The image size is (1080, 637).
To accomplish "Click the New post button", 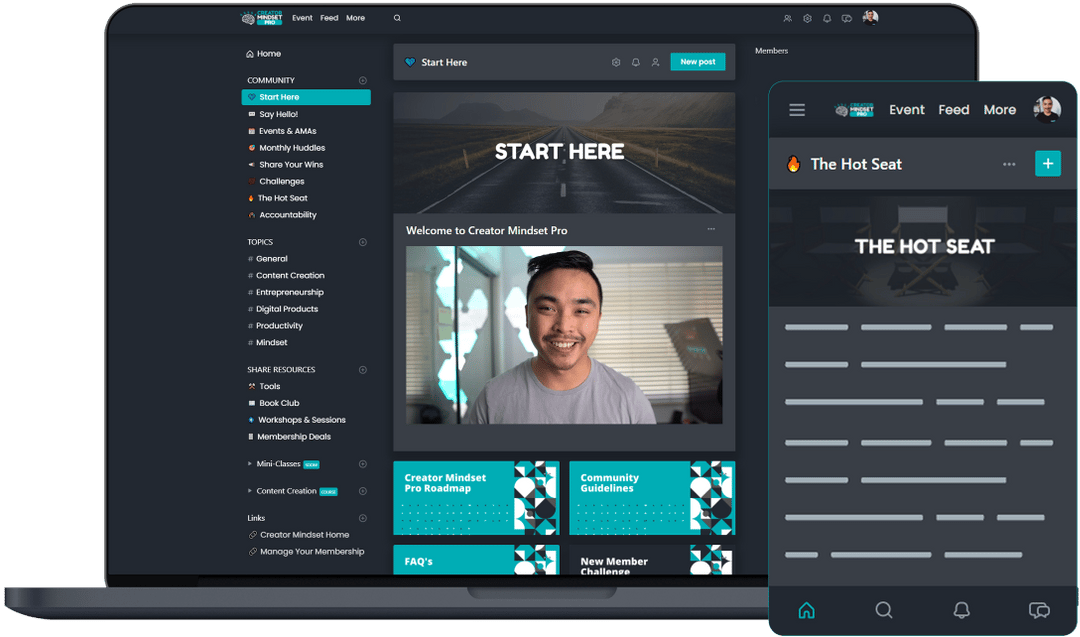I will point(697,62).
